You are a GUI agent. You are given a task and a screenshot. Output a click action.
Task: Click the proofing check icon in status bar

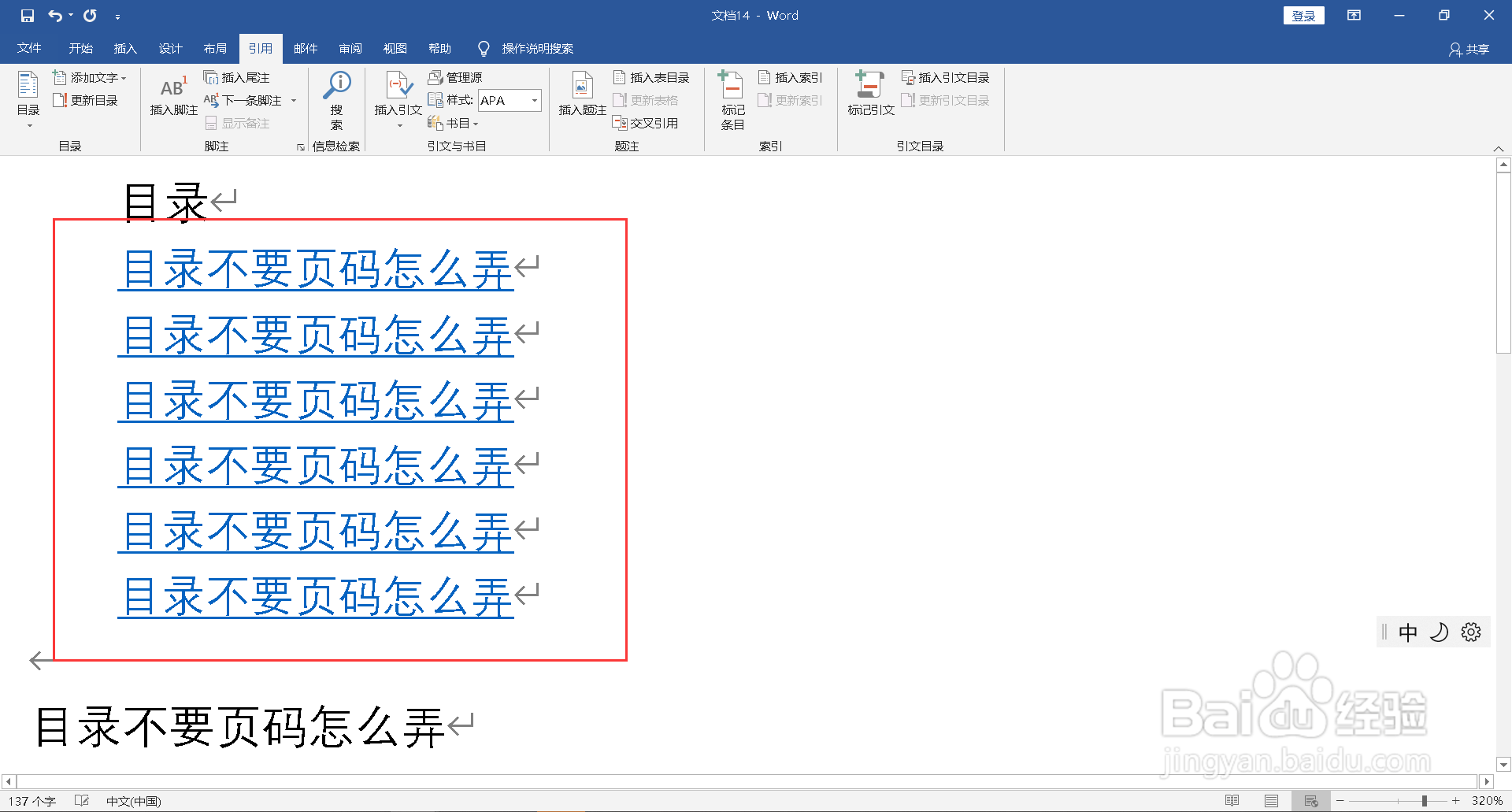click(82, 801)
